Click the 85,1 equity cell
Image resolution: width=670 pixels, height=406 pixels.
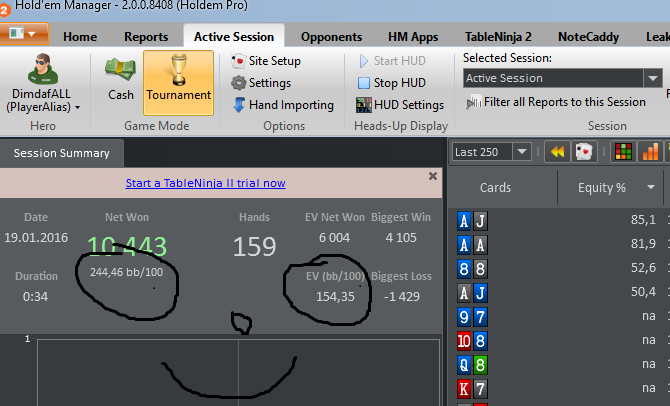(643, 220)
